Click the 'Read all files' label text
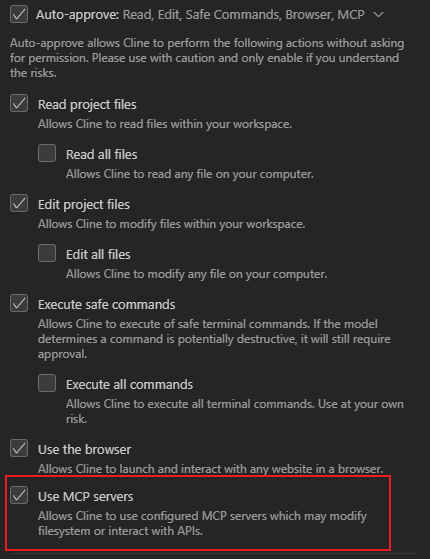 (102, 155)
